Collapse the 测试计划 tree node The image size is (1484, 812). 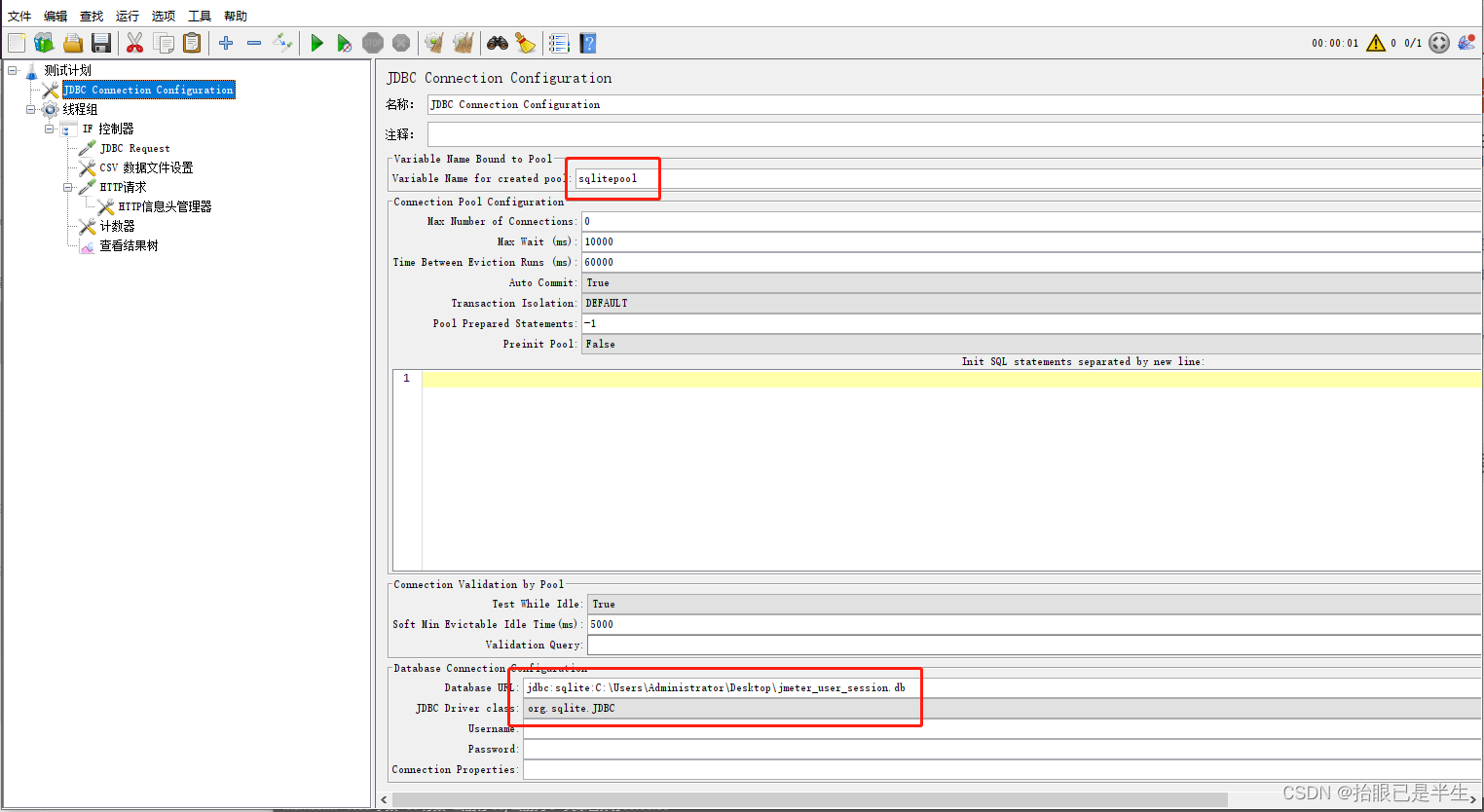13,70
